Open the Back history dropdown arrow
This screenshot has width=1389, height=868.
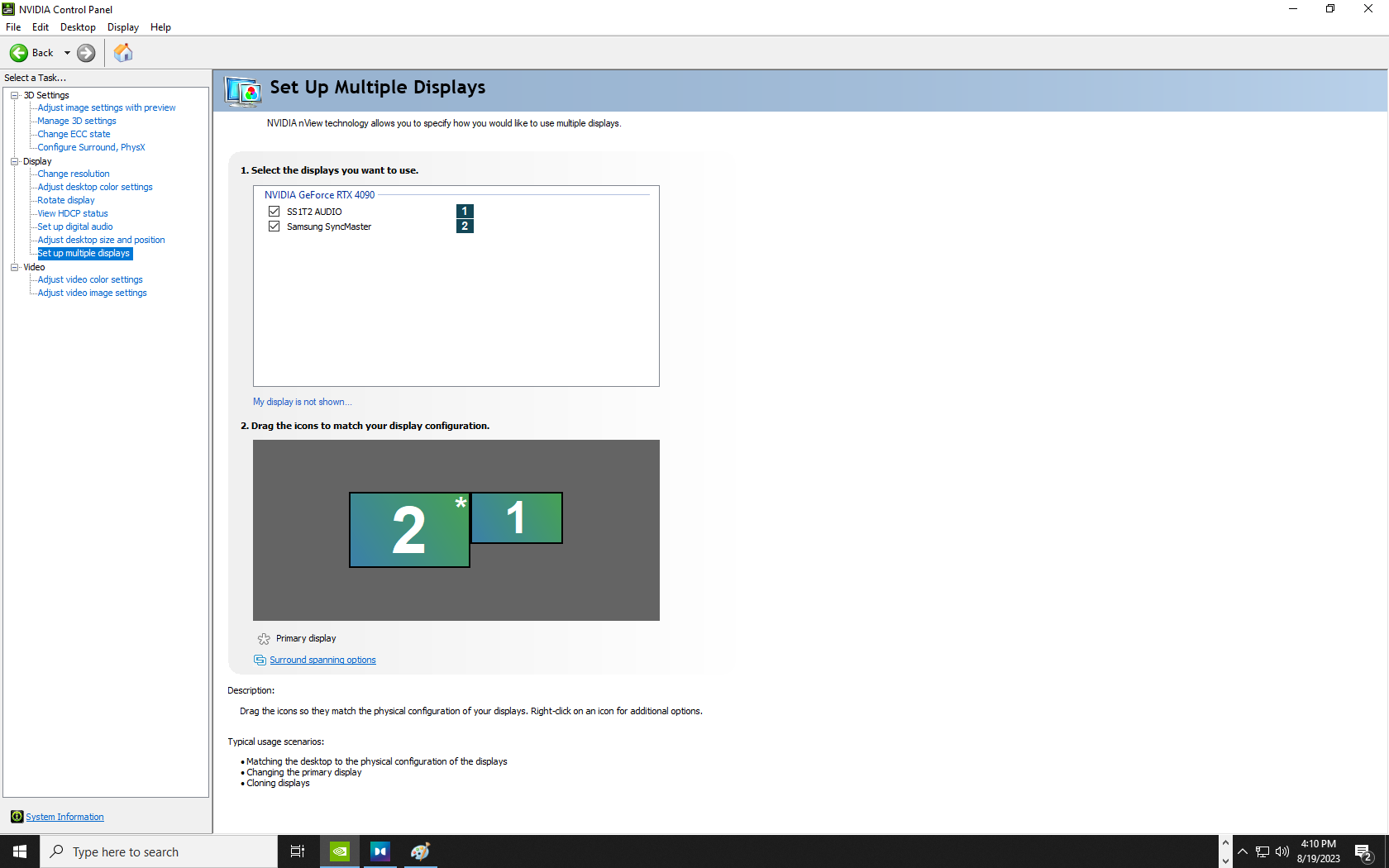[x=67, y=53]
